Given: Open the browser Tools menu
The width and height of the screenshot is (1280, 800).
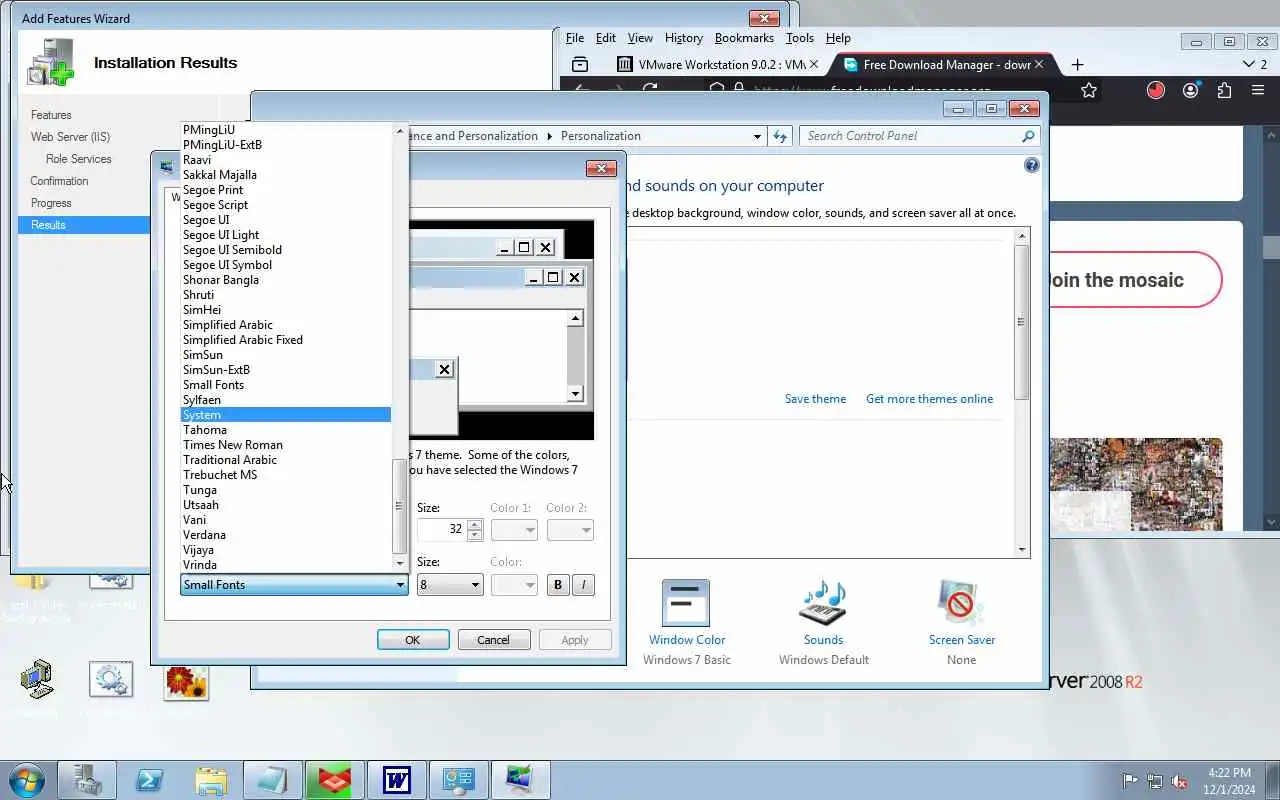Looking at the screenshot, I should pos(800,38).
